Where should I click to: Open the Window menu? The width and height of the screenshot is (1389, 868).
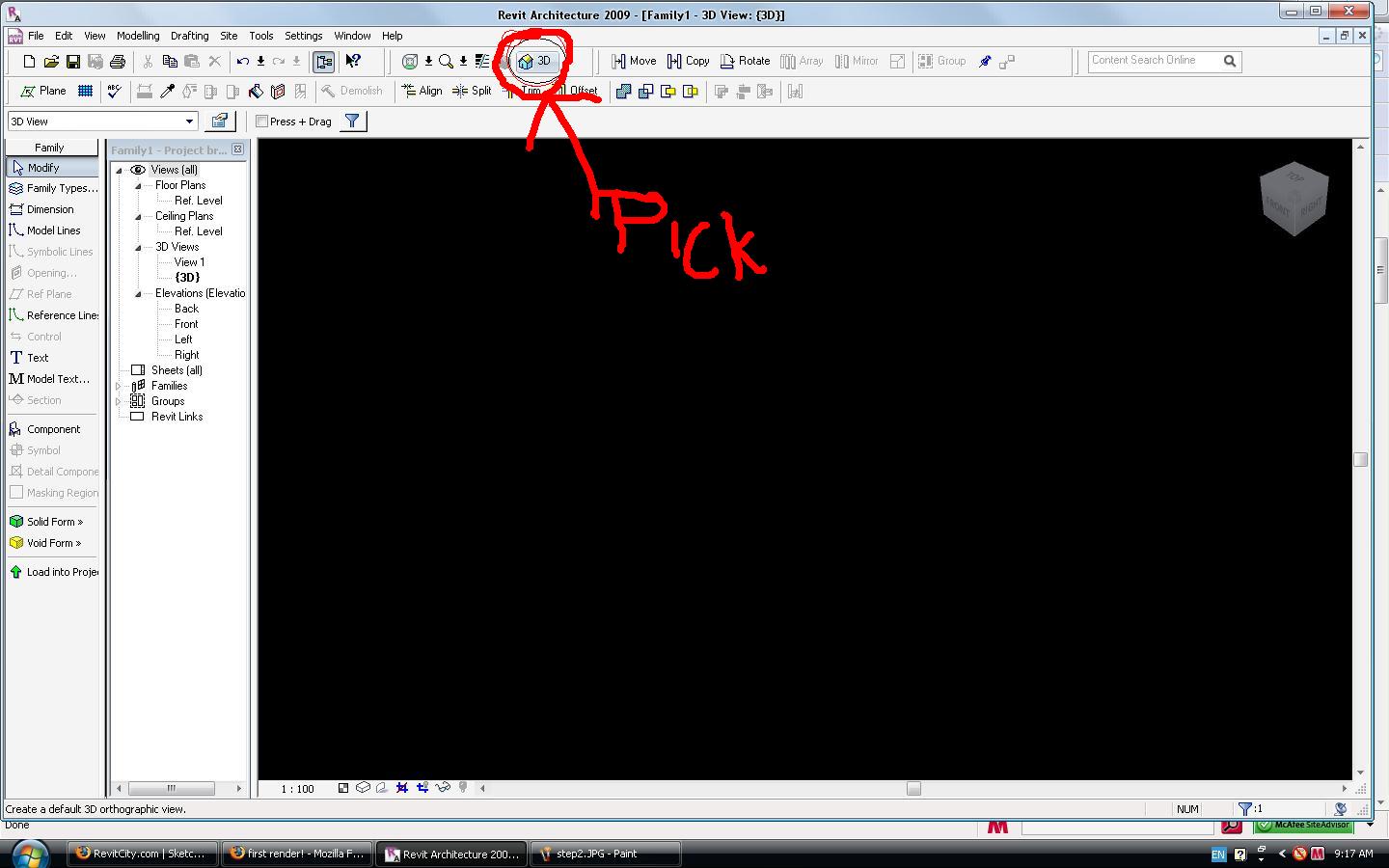[x=352, y=36]
